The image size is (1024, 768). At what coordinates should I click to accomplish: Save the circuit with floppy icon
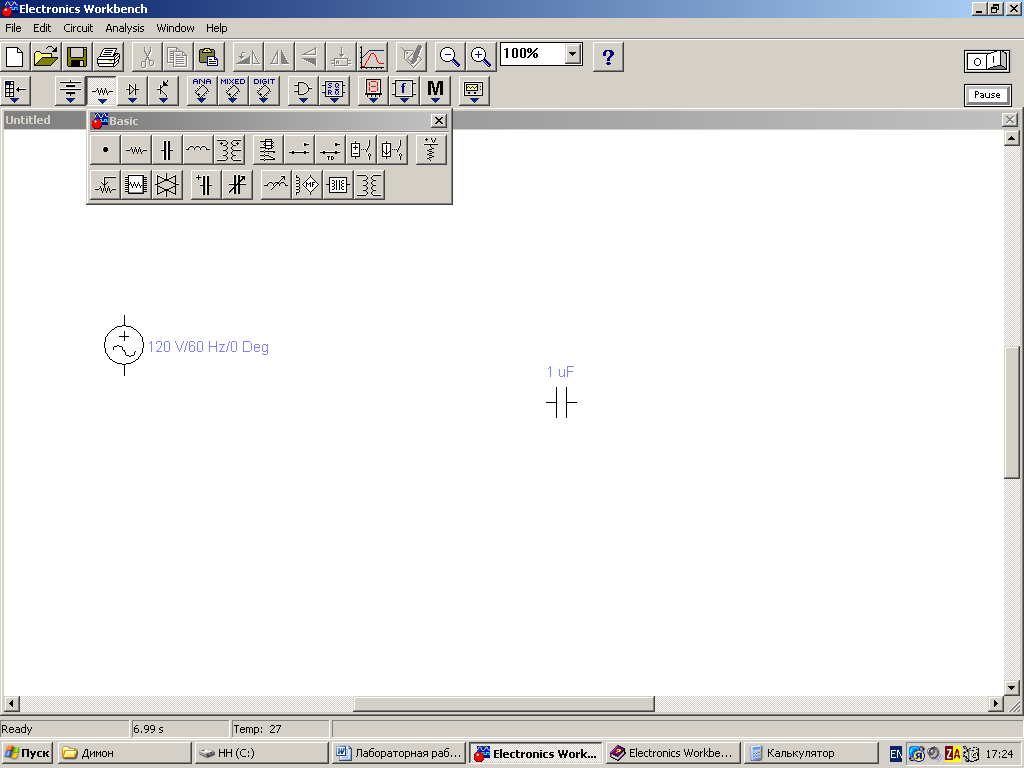coord(77,57)
